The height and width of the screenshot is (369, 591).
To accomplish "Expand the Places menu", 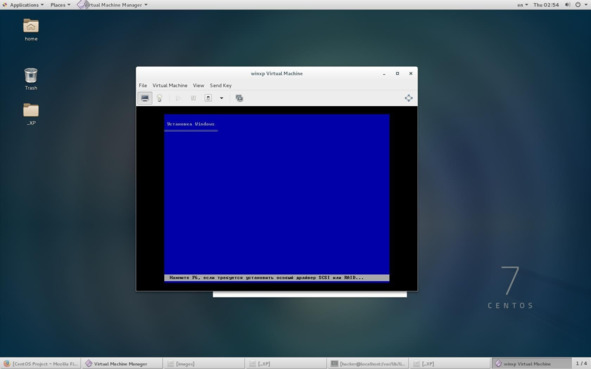I will [x=60, y=5].
